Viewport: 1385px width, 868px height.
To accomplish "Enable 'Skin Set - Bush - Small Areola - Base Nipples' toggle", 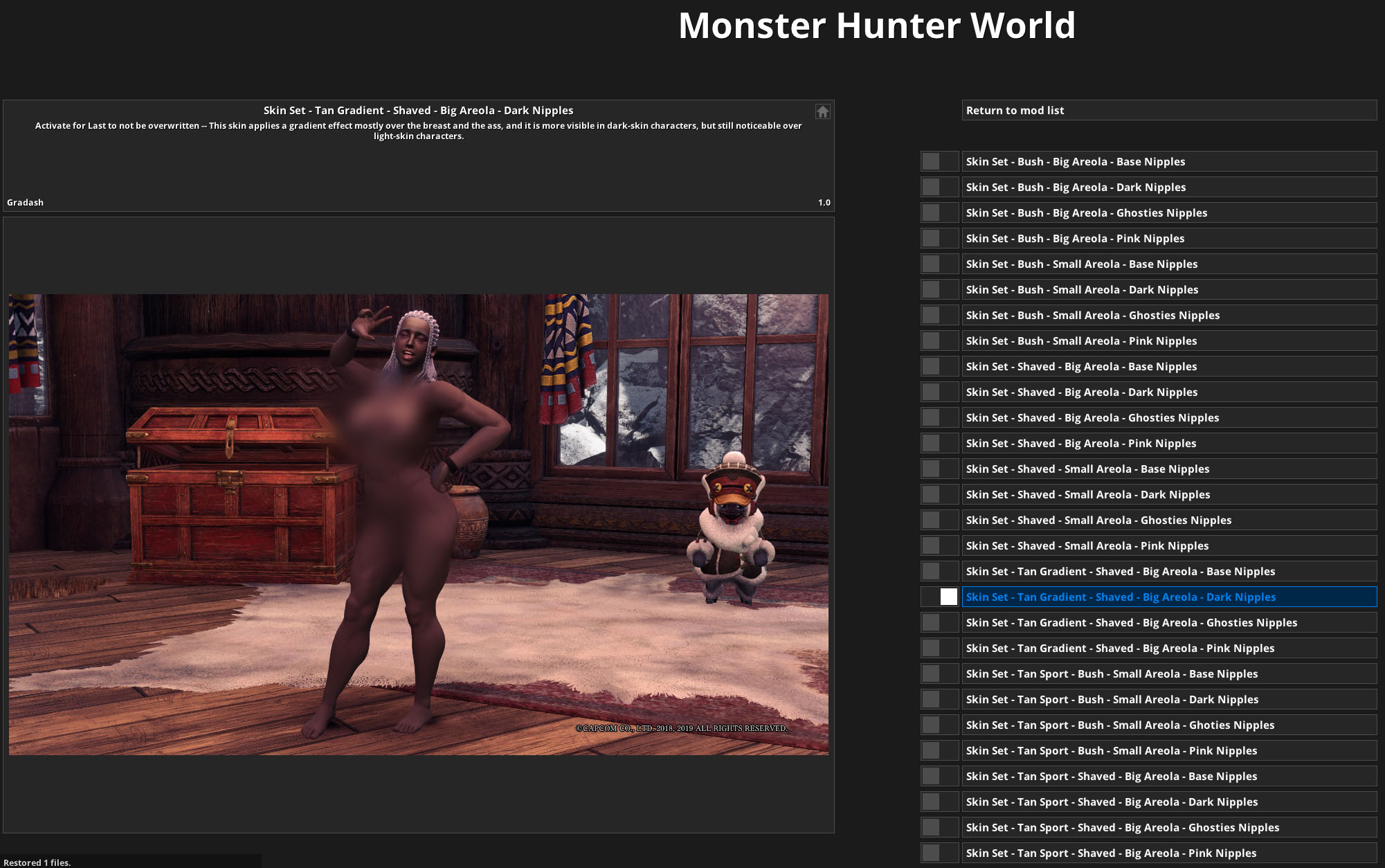I will [939, 264].
